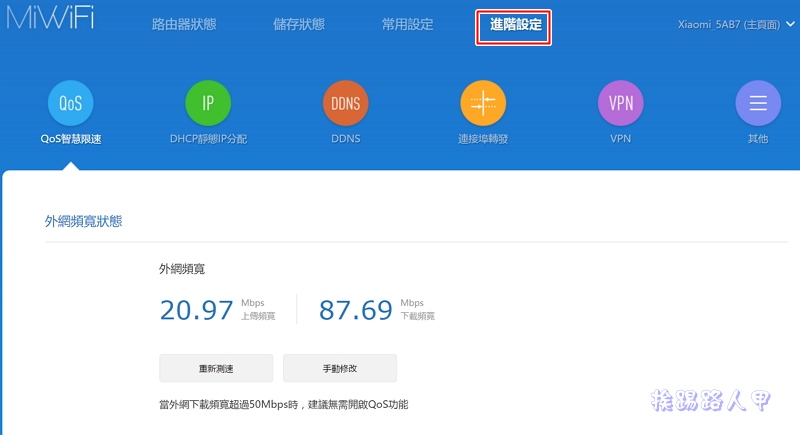Click the 手動修改 button

point(340,368)
